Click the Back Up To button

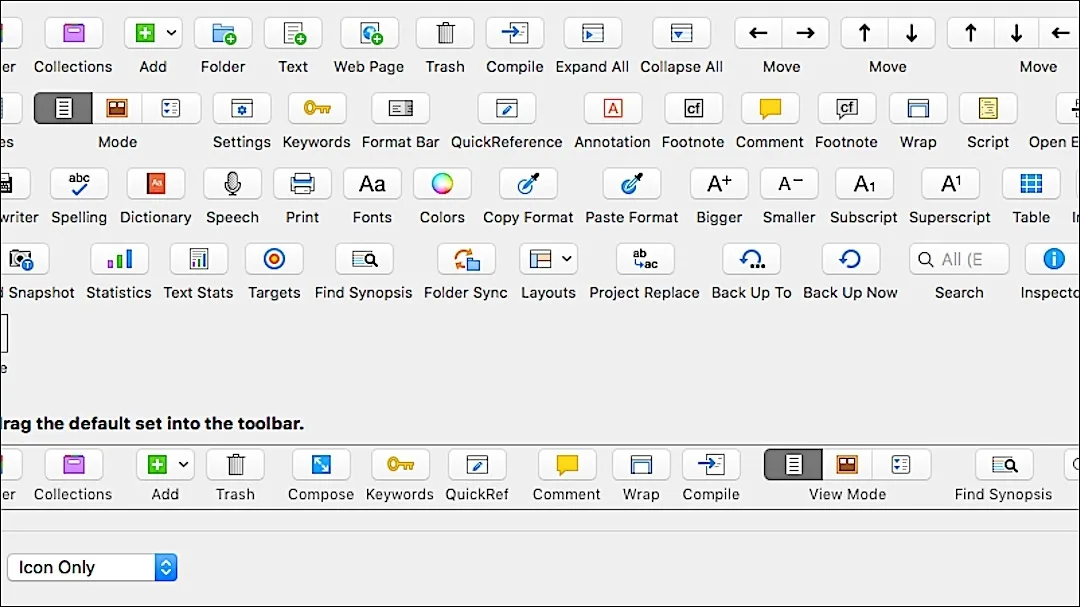tap(751, 258)
